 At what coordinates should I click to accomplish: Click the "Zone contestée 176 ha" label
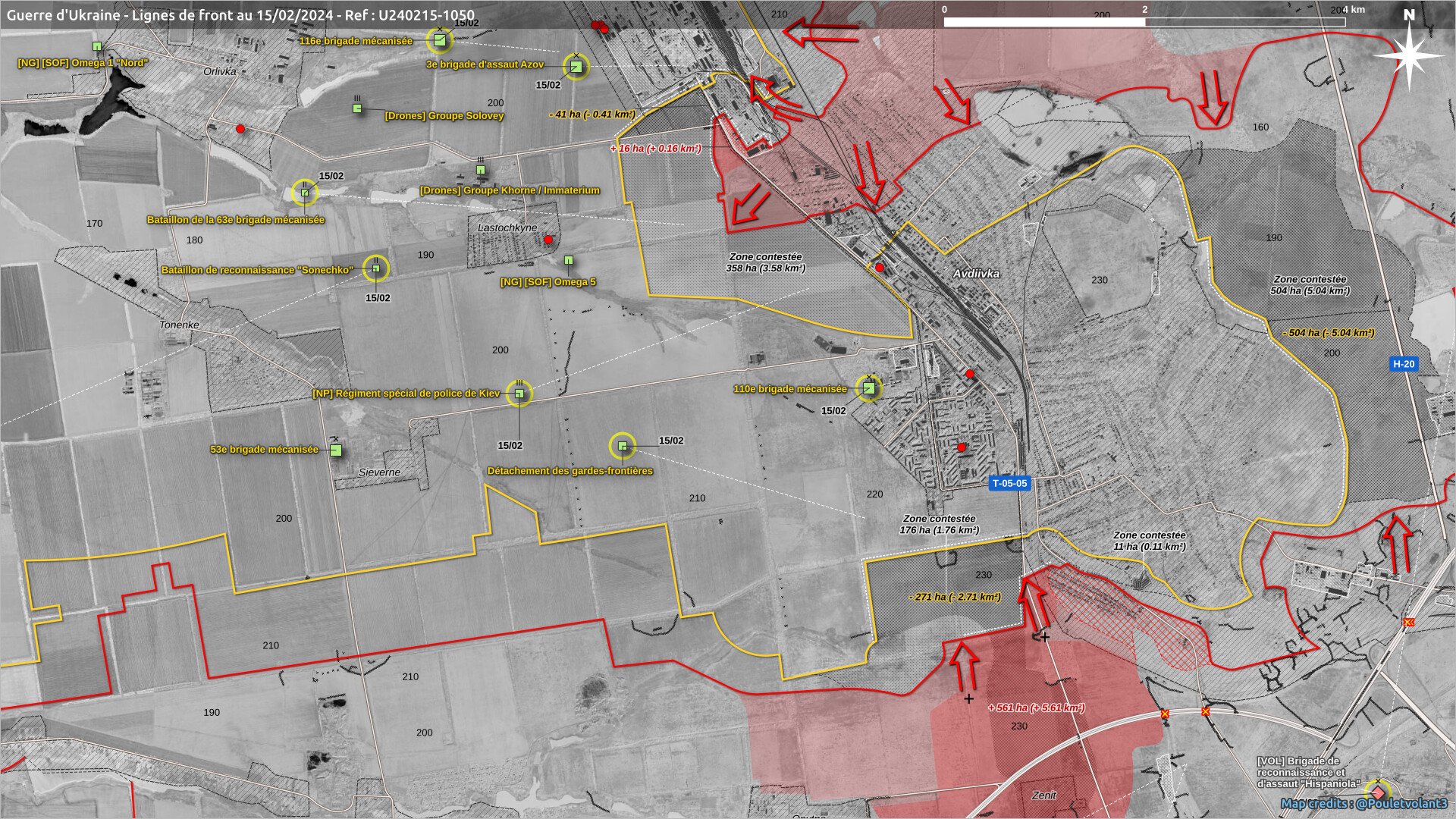(x=940, y=525)
